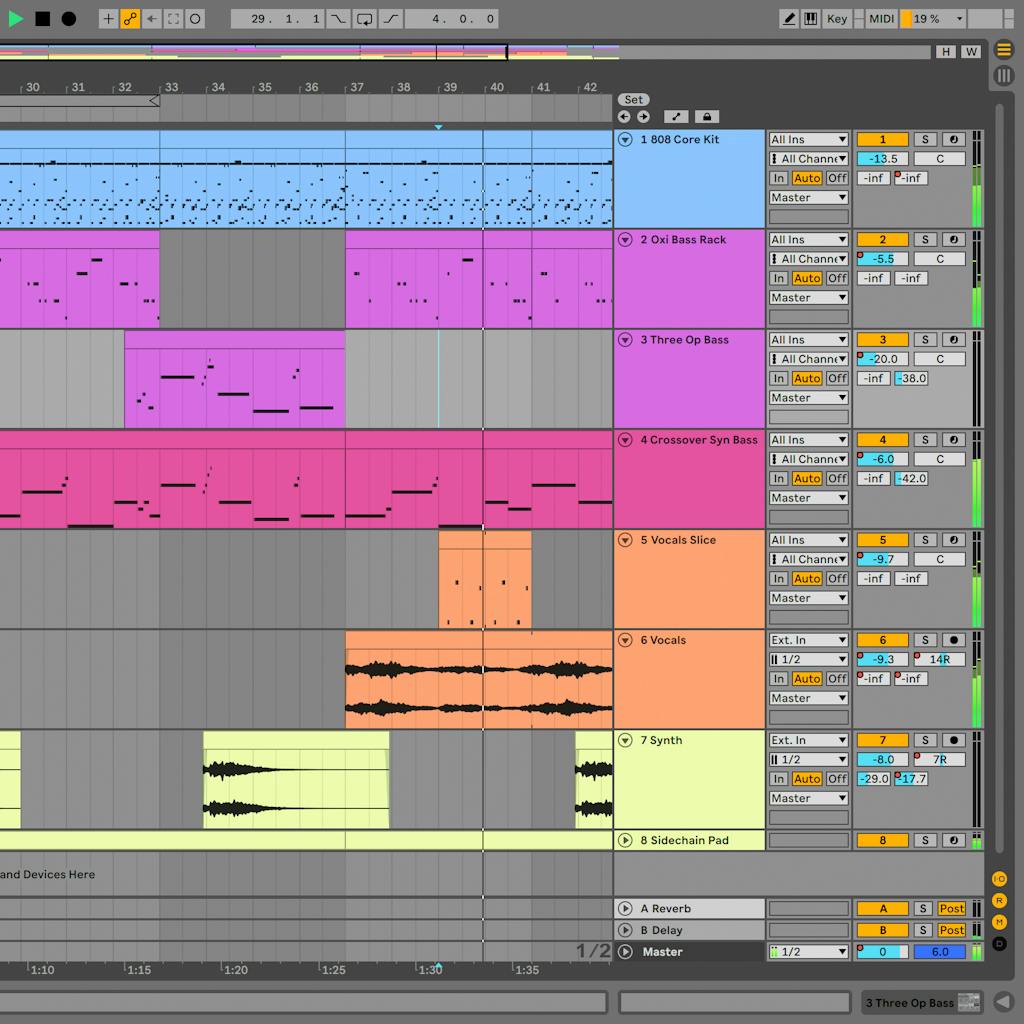The height and width of the screenshot is (1024, 1024).
Task: Open the All Ins input chooser for 808 Core Kit
Action: coord(806,139)
